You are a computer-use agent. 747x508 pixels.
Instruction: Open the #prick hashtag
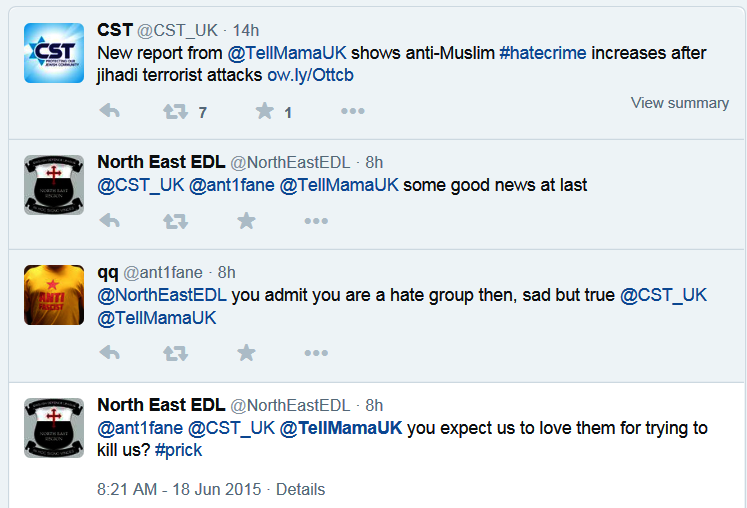coord(179,450)
